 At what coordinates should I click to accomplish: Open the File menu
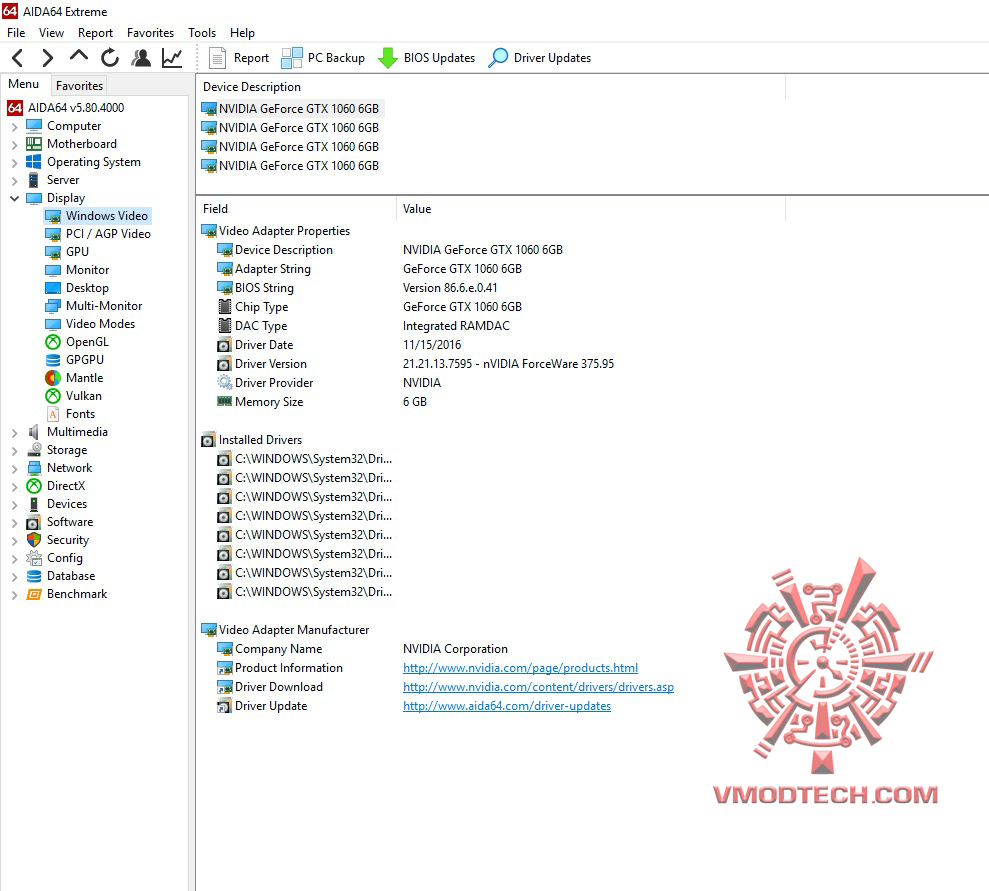16,33
